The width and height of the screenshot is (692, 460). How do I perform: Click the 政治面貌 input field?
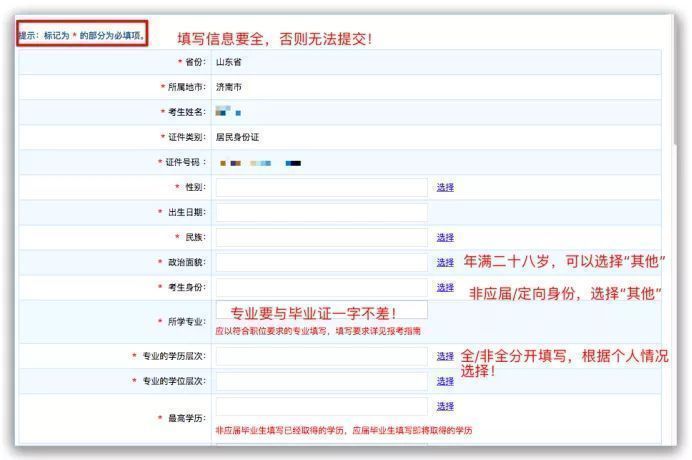[x=321, y=263]
